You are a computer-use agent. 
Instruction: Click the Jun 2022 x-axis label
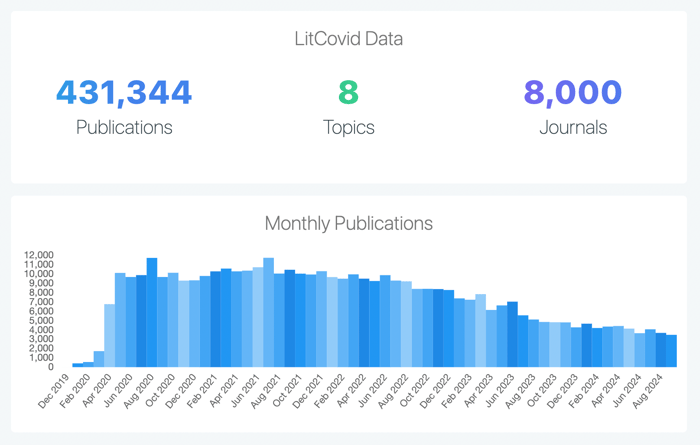(372, 391)
